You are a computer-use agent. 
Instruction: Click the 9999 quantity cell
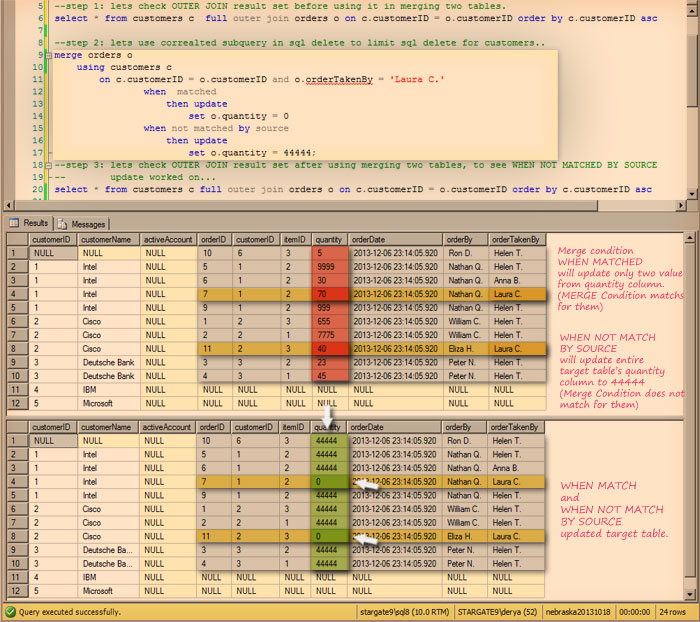(328, 267)
